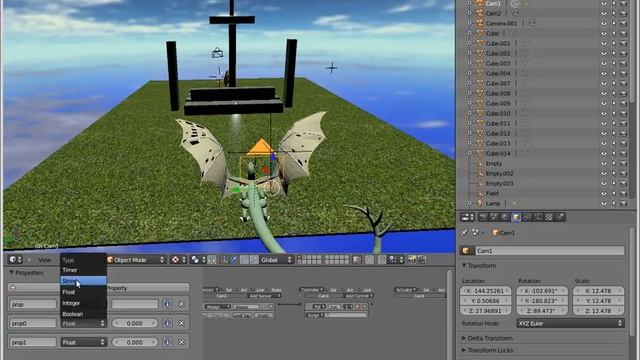This screenshot has height=360, width=640.
Task: Open the Render properties tab icon
Action: (483, 217)
